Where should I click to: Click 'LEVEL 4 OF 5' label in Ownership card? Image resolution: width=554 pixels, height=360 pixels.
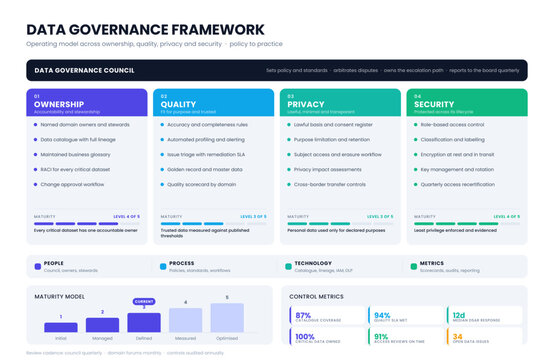tap(126, 217)
